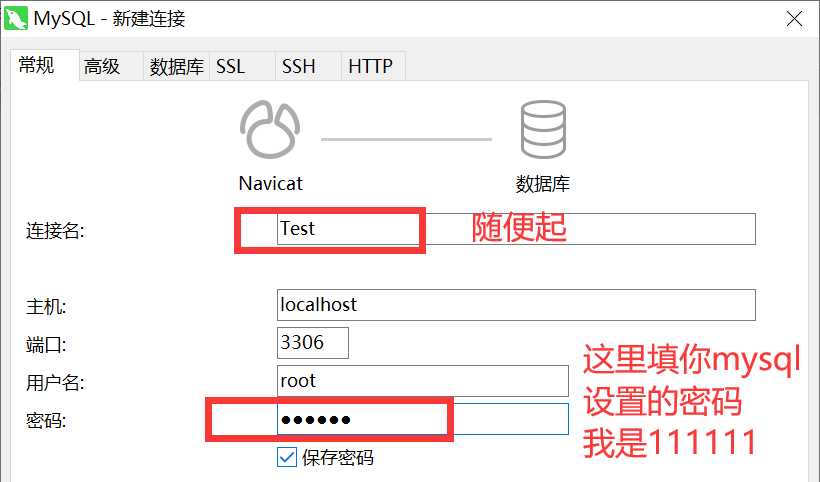Click the 密码: label
This screenshot has height=482, width=820.
pyautogui.click(x=46, y=420)
